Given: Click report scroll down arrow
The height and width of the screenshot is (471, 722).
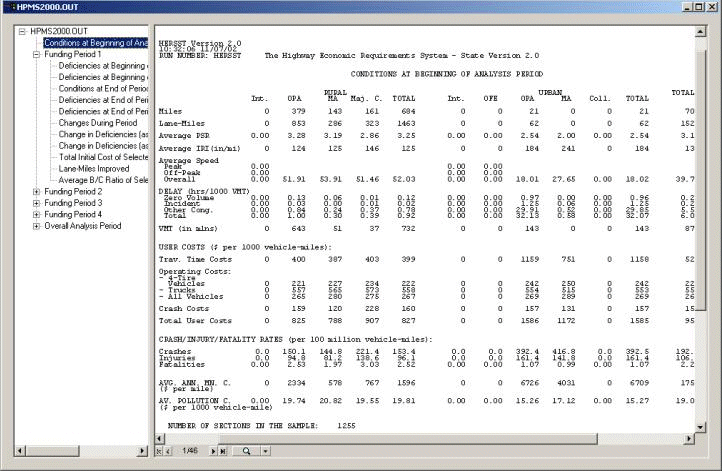Looking at the screenshot, I should 700,427.
